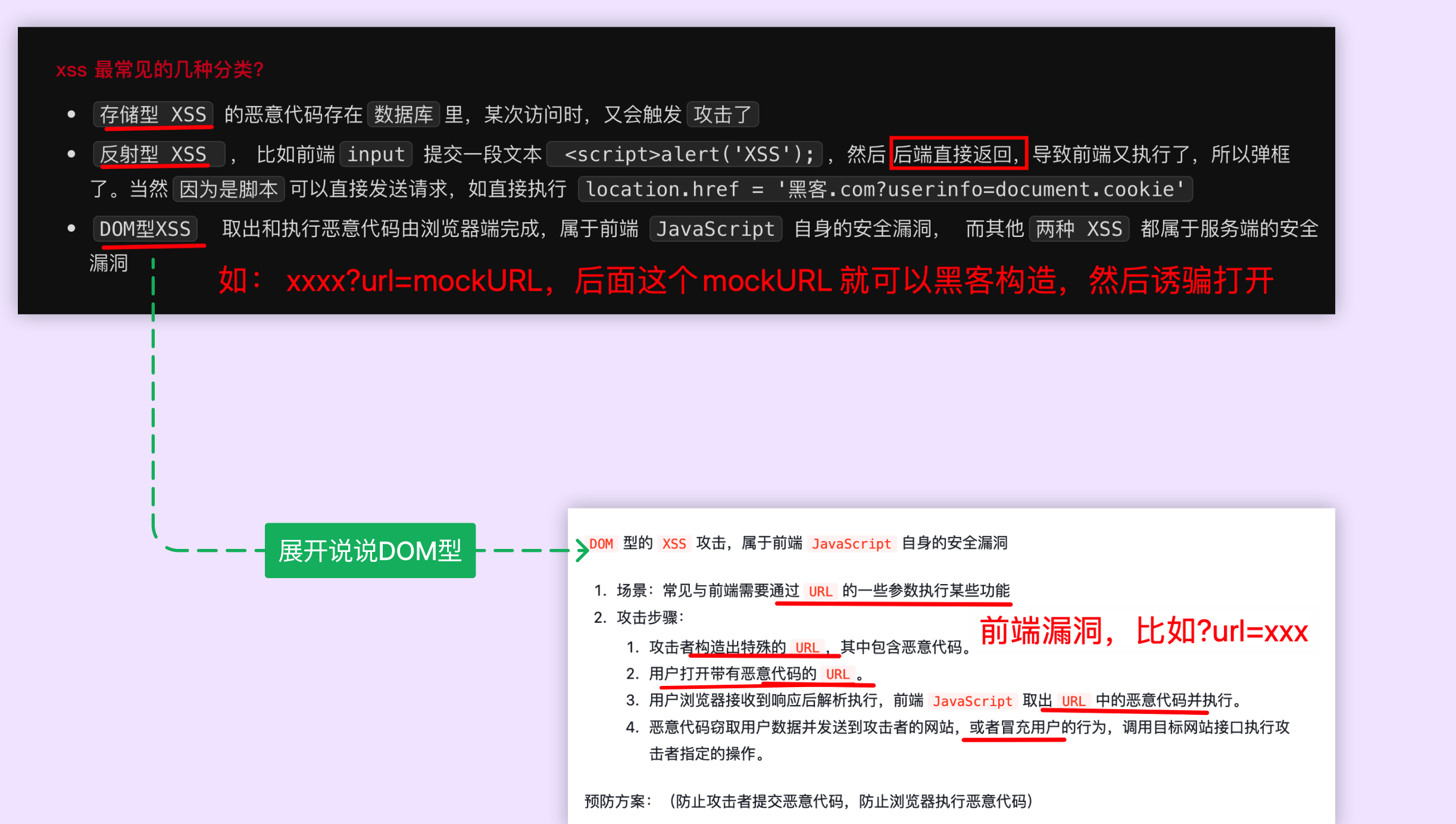1456x824 pixels.
Task: Click the '后端直接返回,' text
Action: (958, 154)
